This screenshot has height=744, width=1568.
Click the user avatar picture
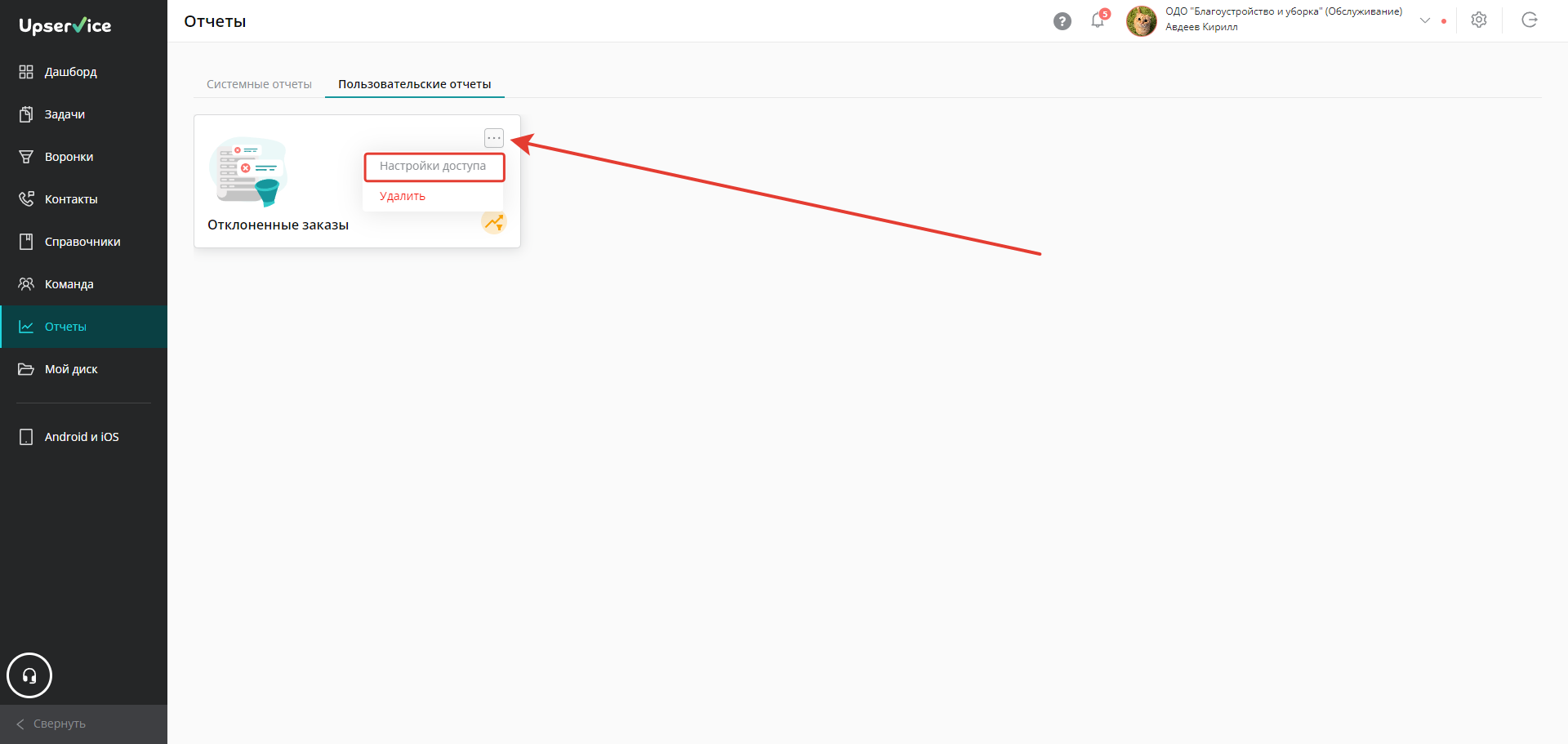click(1142, 21)
